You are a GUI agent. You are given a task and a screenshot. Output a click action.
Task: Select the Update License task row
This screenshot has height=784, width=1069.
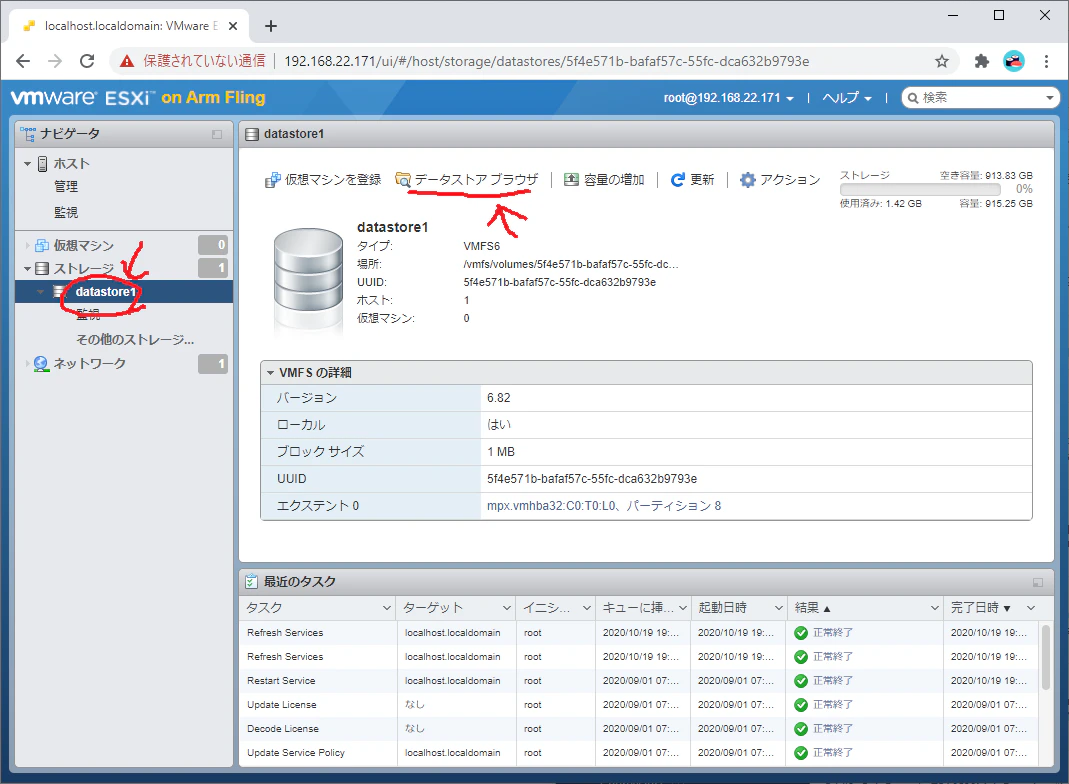click(639, 704)
